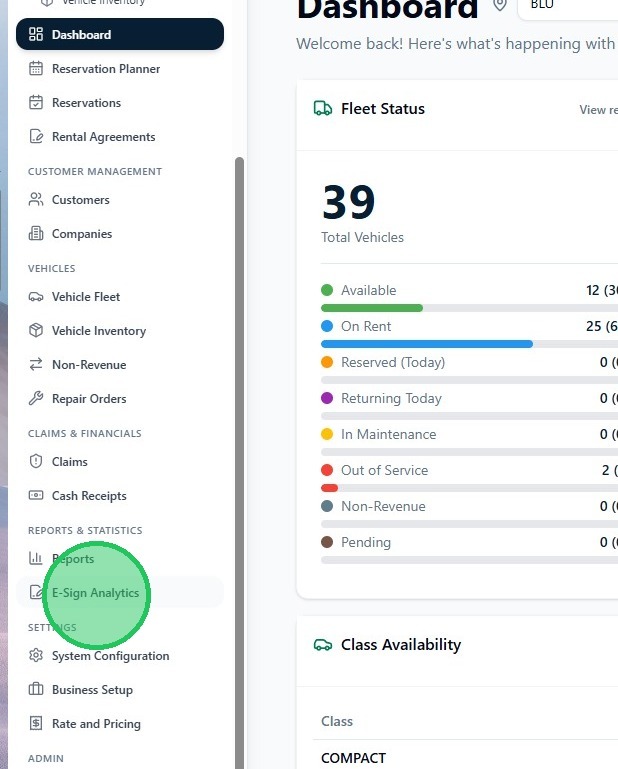Open the BLU location dropdown

click(x=568, y=6)
